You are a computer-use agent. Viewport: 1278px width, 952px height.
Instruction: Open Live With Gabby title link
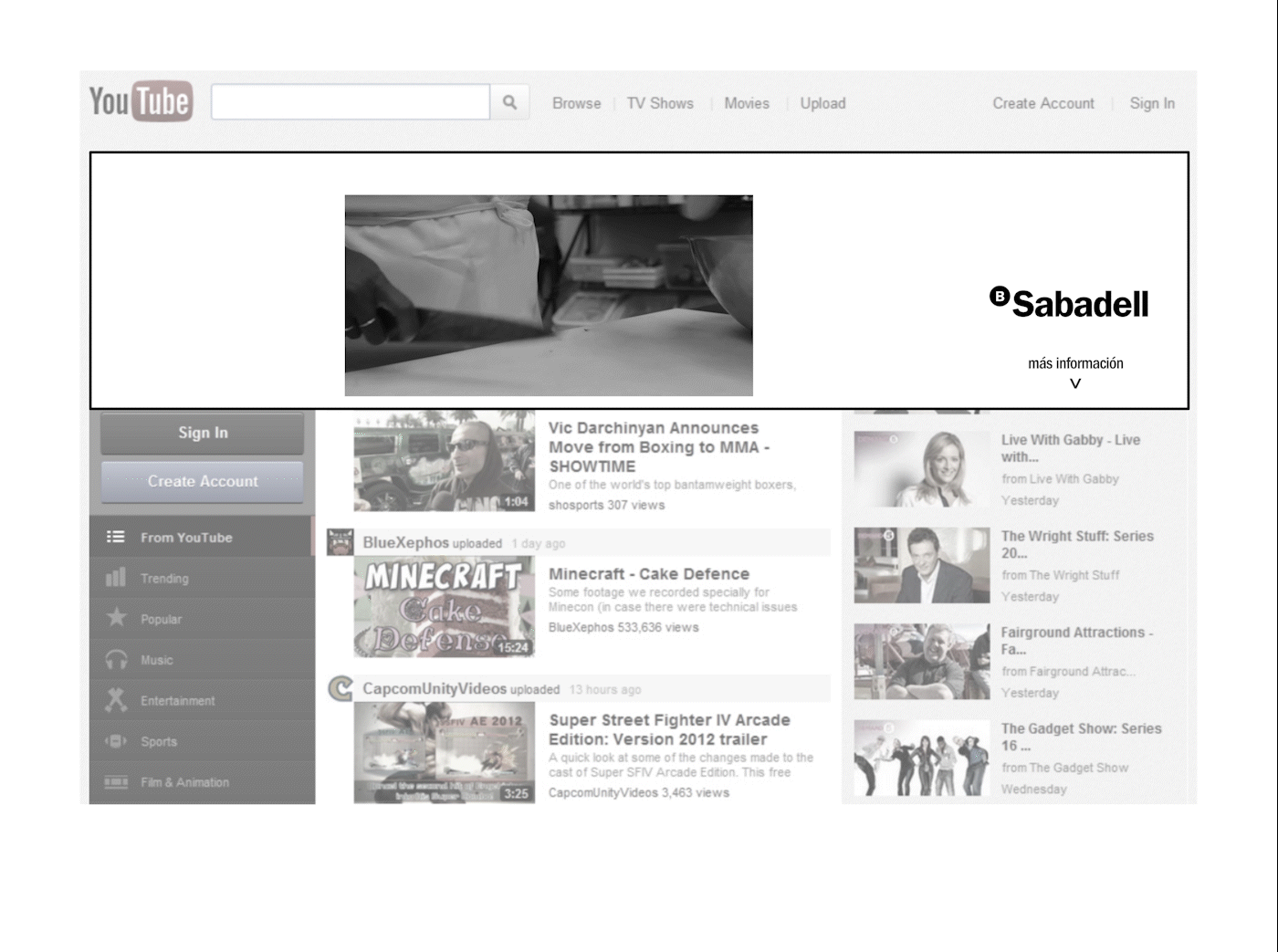pyautogui.click(x=1071, y=448)
